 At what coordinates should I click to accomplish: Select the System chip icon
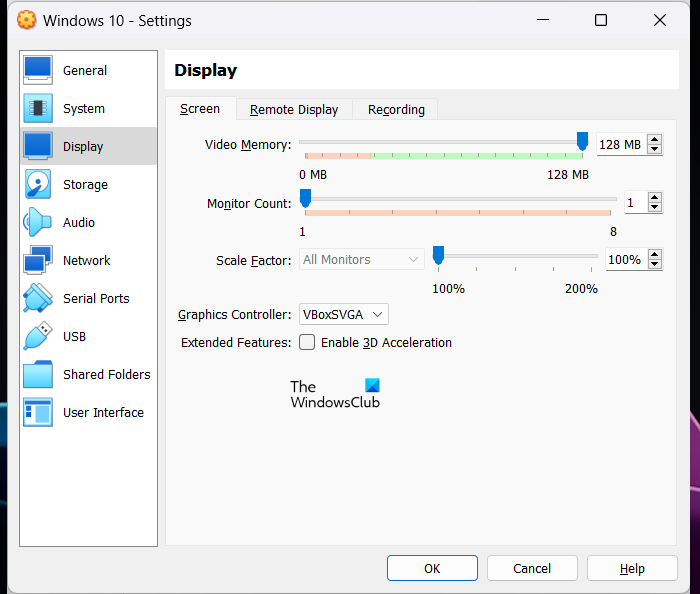click(x=38, y=108)
